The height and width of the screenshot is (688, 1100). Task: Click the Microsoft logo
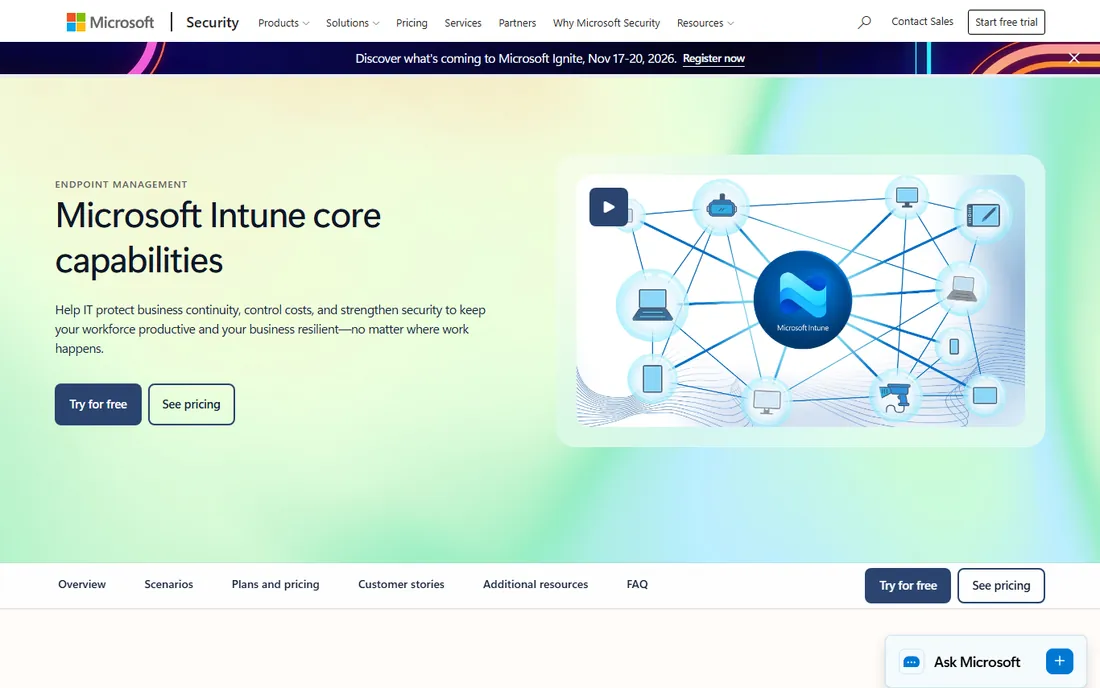[x=110, y=22]
